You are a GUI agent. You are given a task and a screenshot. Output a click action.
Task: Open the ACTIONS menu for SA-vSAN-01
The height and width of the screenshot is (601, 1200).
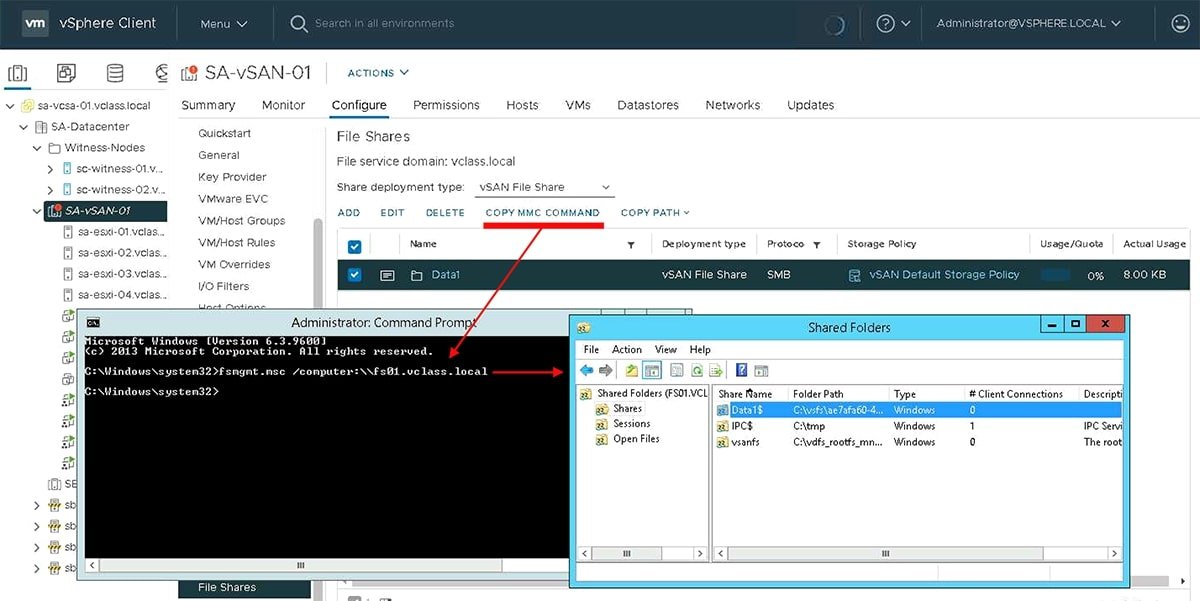[376, 72]
